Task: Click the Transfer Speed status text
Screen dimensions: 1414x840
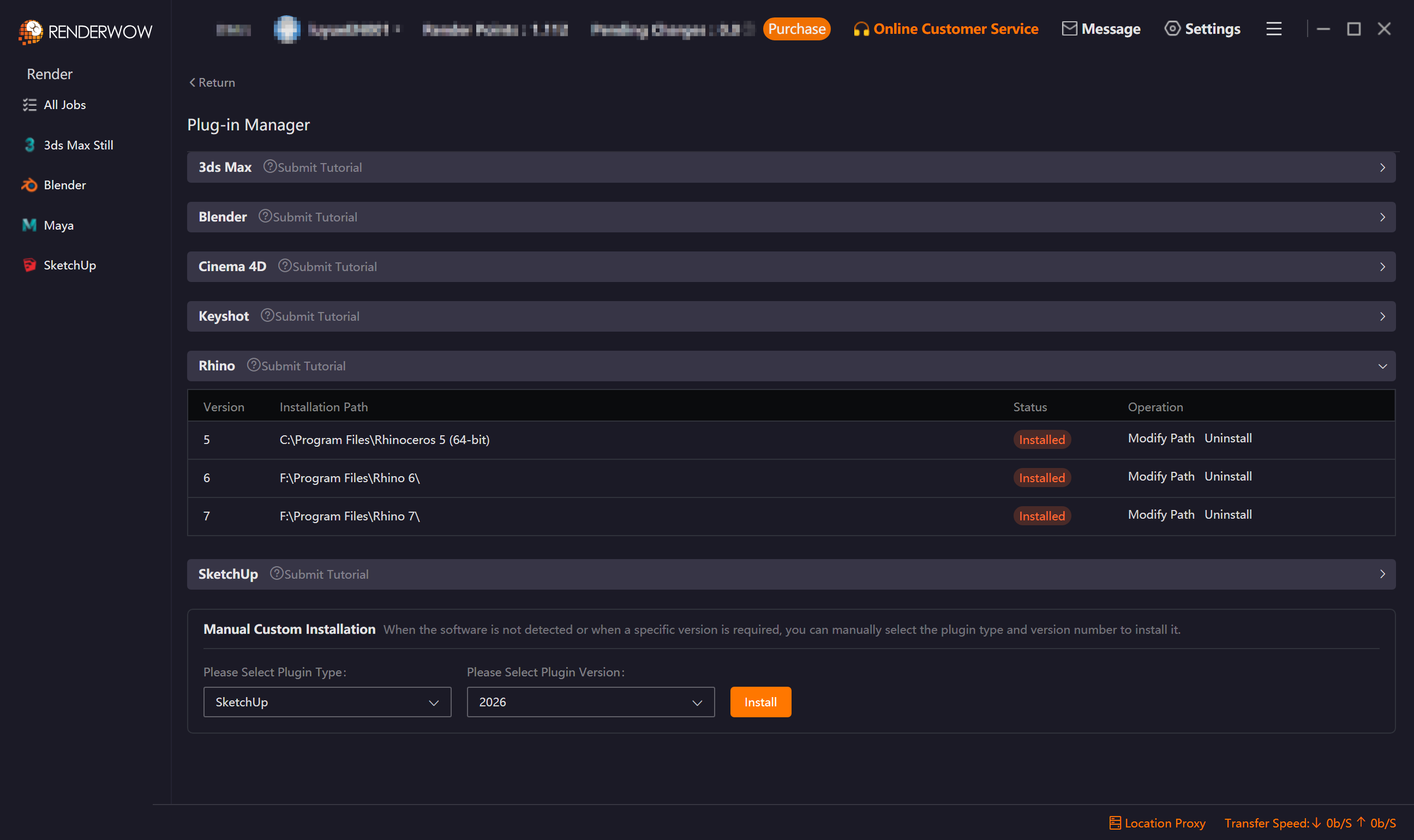Action: click(x=1310, y=823)
